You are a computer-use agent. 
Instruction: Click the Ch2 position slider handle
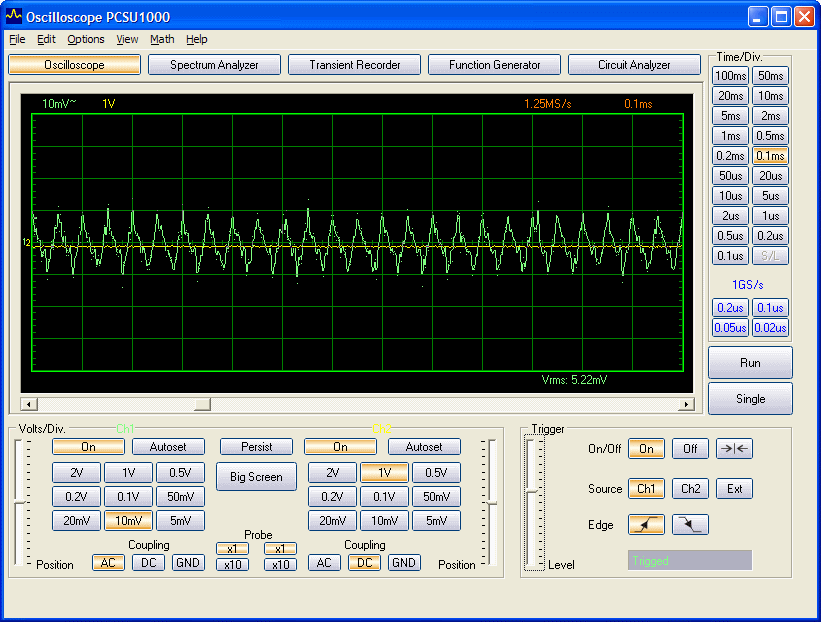(492, 503)
